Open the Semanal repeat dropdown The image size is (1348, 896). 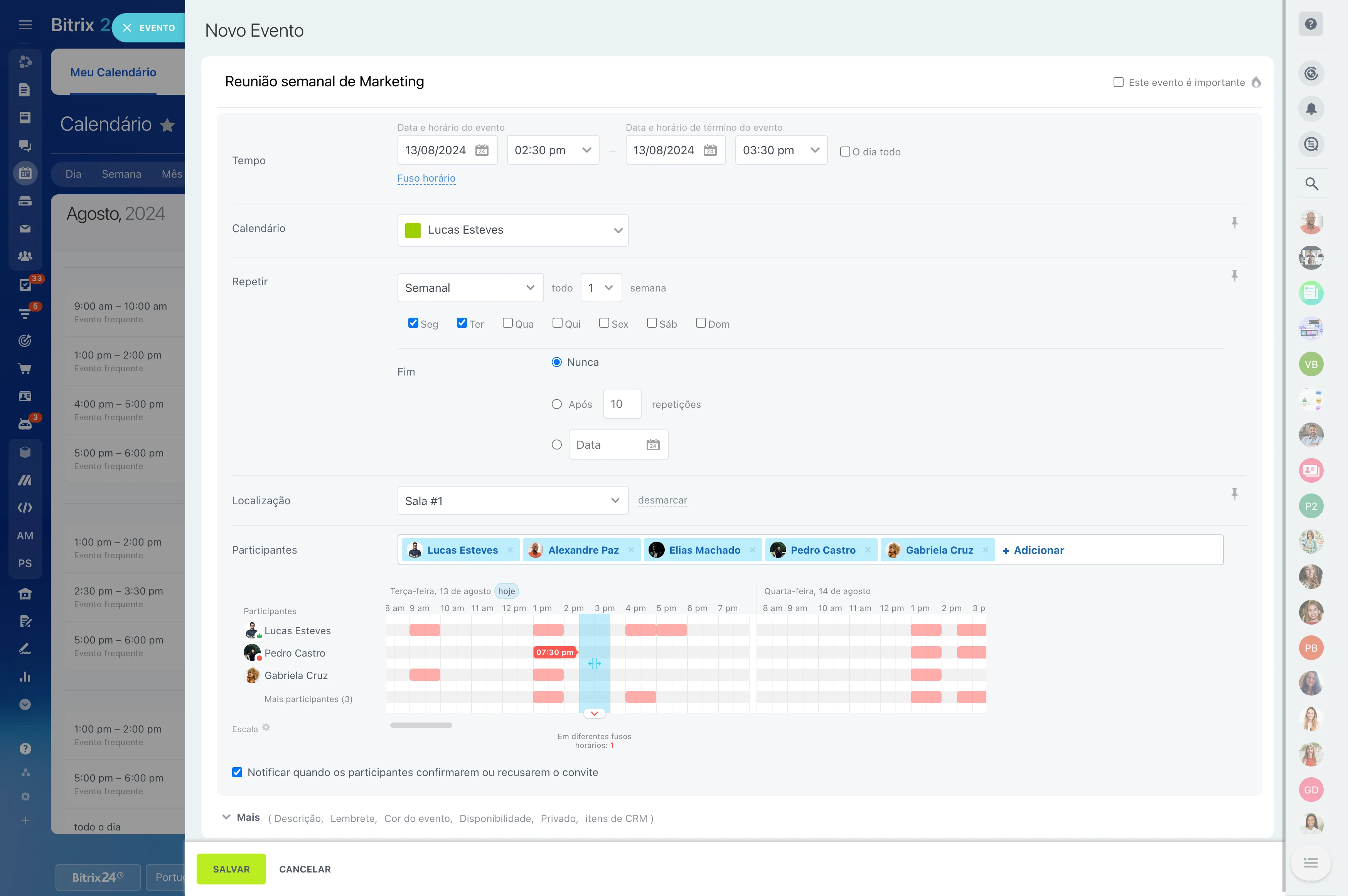[470, 288]
